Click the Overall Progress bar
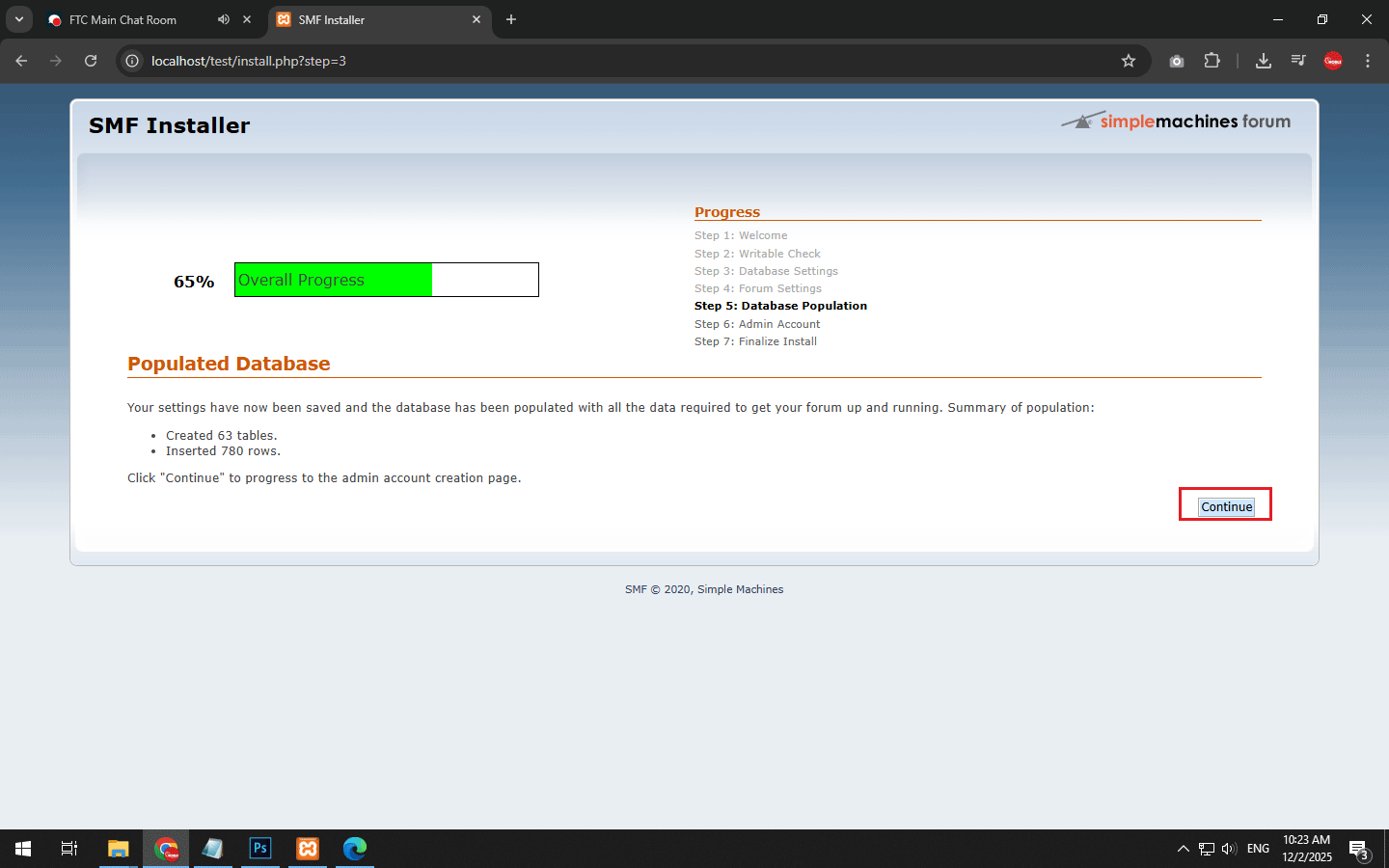 coord(386,280)
